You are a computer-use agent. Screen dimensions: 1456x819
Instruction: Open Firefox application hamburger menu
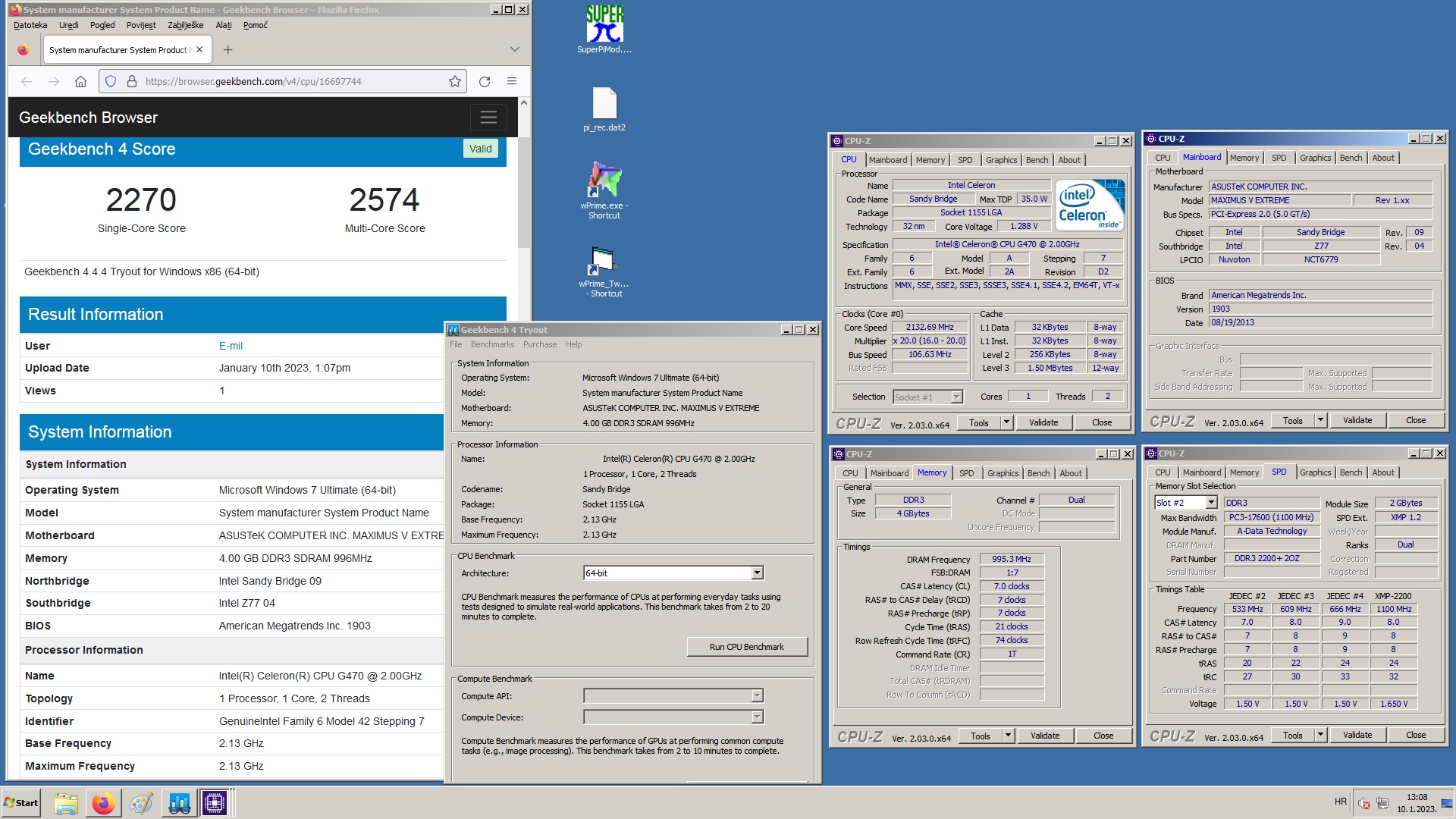[512, 81]
